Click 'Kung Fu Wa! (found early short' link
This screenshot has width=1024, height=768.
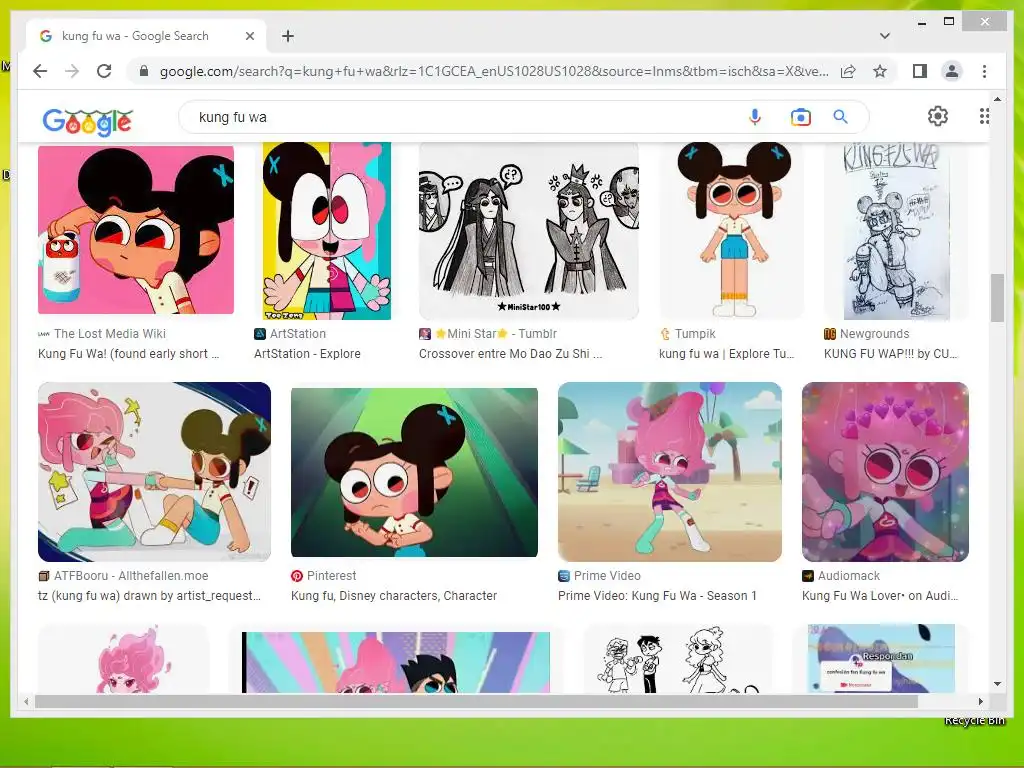(x=129, y=353)
